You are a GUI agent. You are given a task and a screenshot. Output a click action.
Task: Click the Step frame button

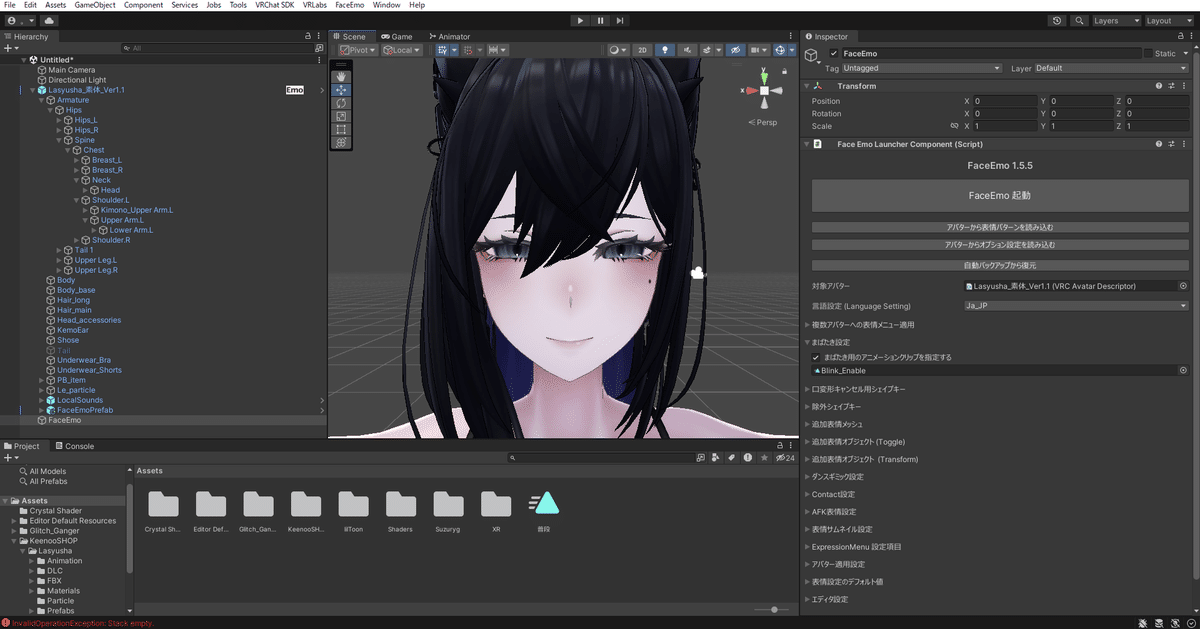(x=620, y=20)
